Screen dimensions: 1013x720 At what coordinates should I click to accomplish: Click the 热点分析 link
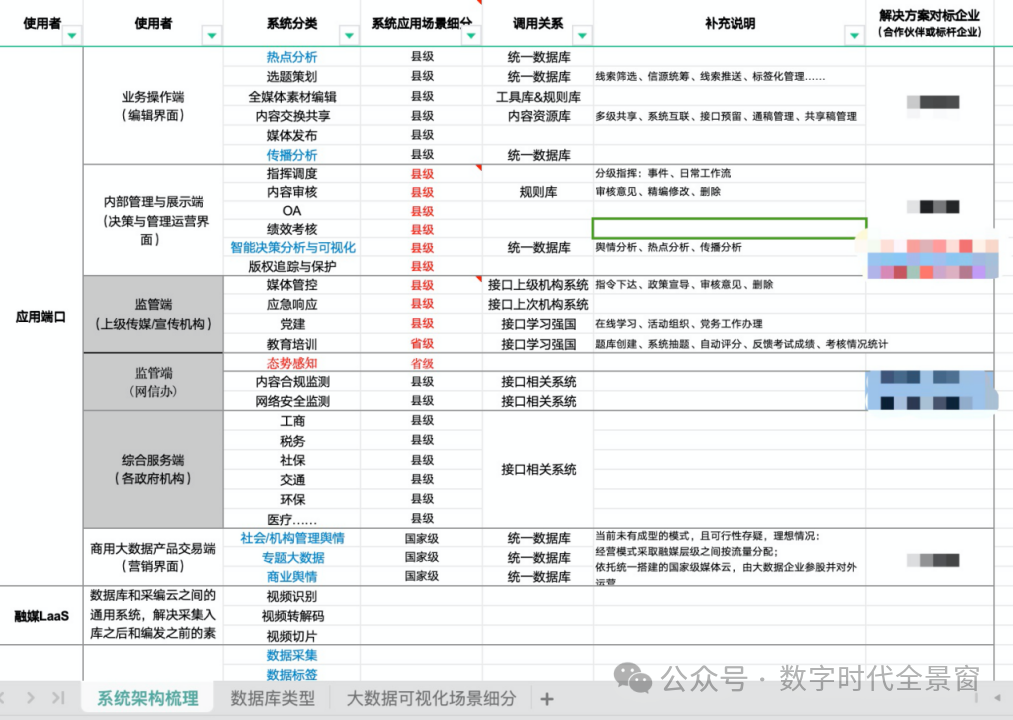click(291, 57)
